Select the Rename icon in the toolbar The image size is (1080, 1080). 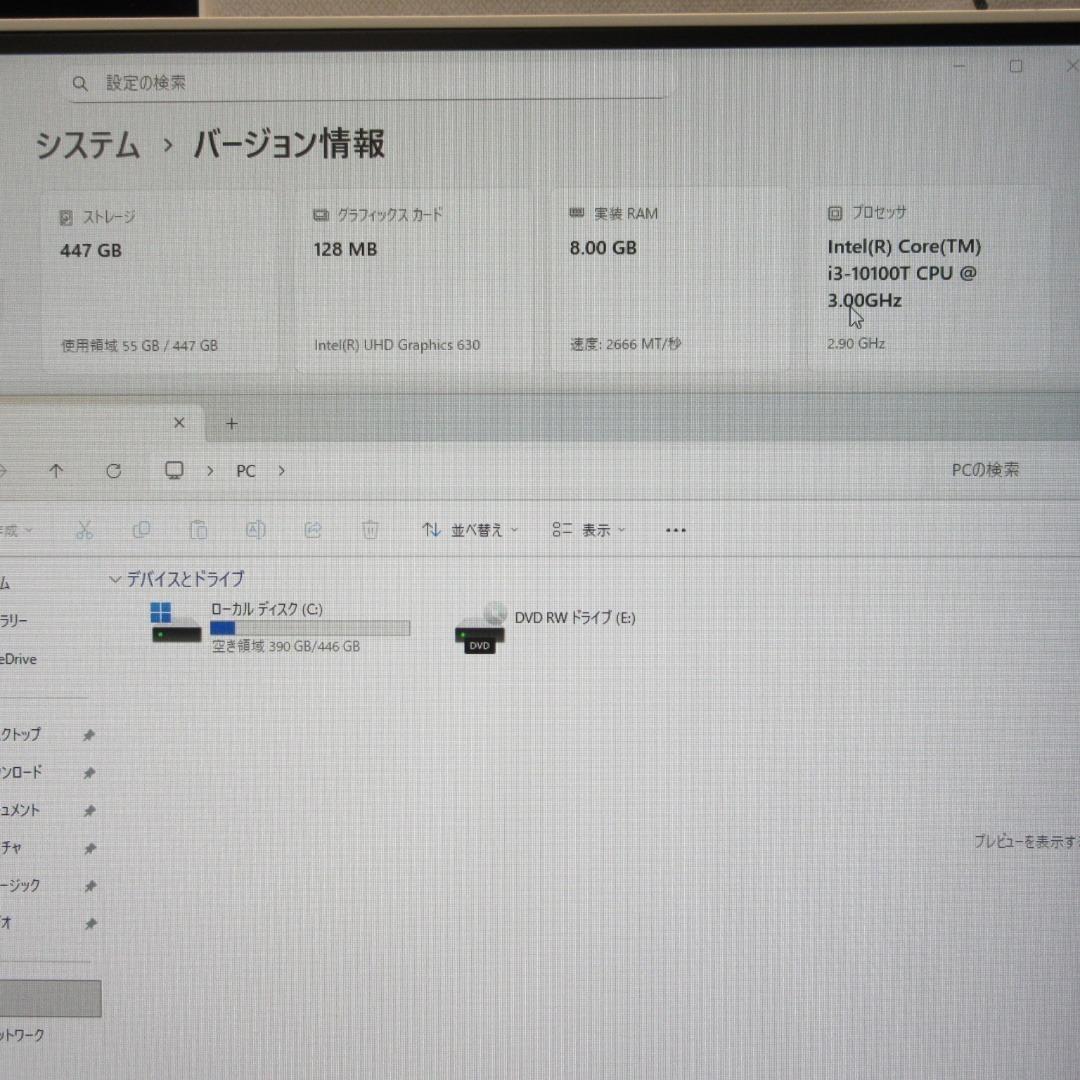tap(255, 529)
